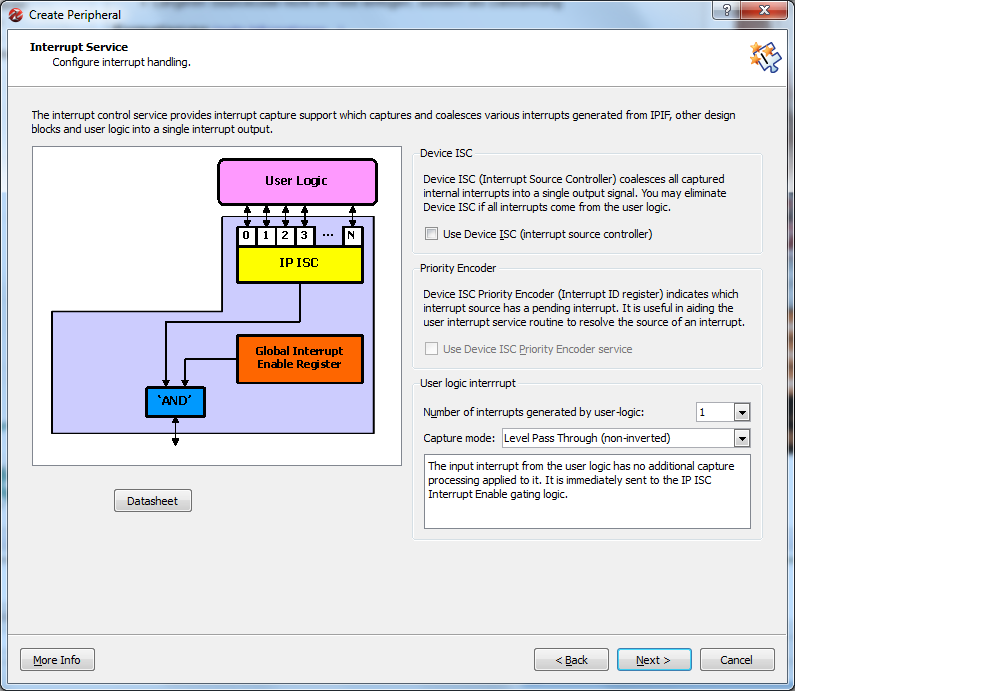Click the blue 'AND' block in diagram
The image size is (1008, 691).
pyautogui.click(x=175, y=402)
